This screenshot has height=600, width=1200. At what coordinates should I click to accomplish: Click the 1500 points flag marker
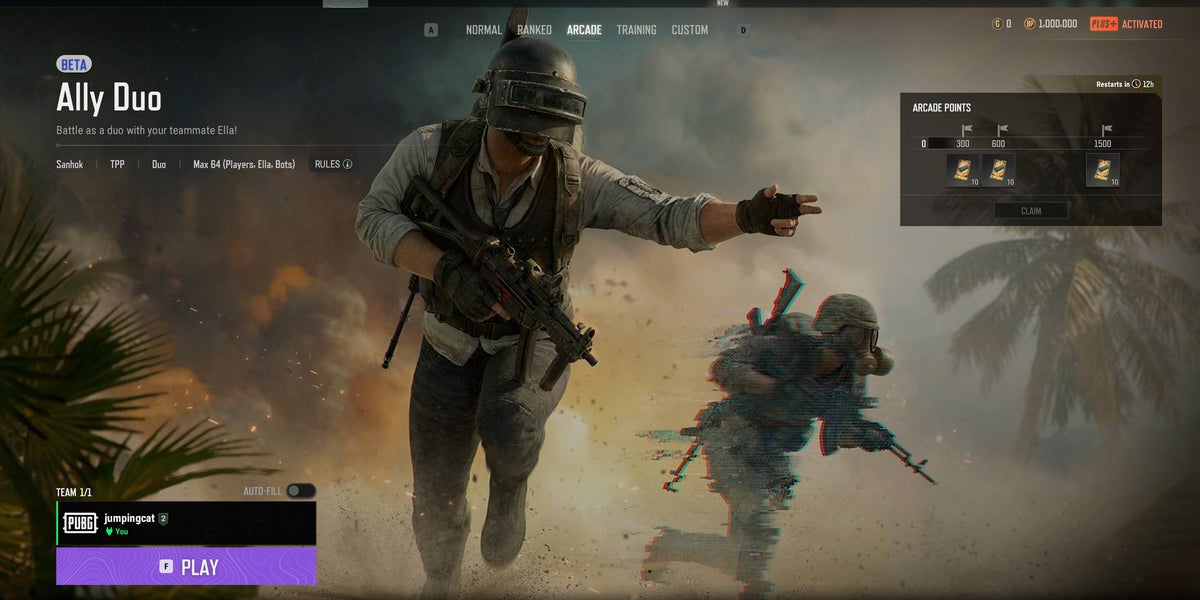[1107, 130]
